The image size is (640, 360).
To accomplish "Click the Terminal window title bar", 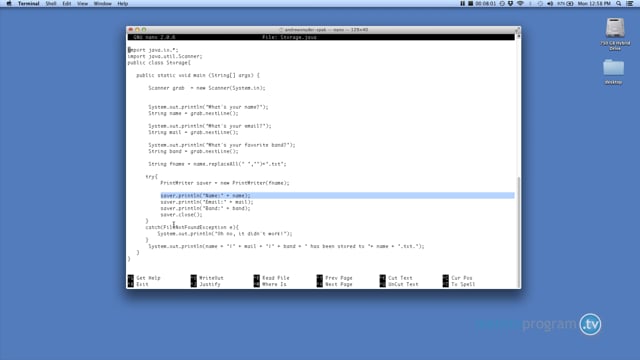I will pos(323,29).
